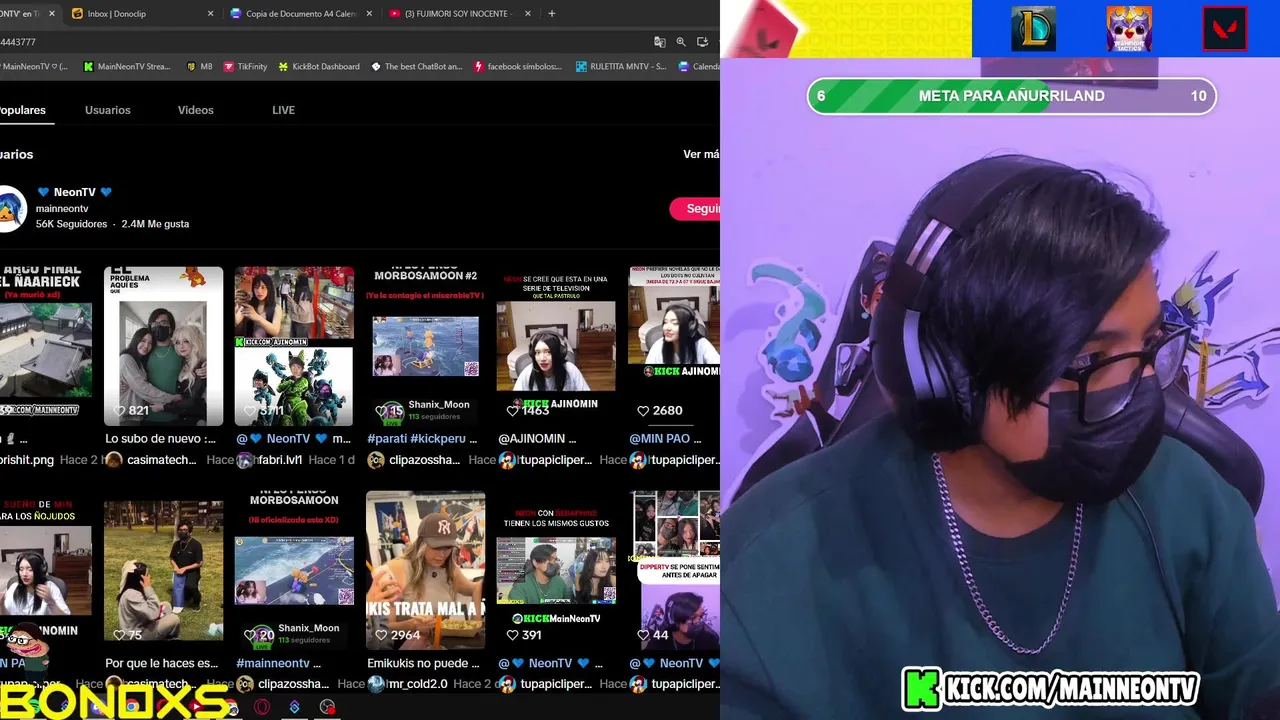This screenshot has width=1280, height=720.
Task: Select the LIVE search tab
Action: 284,110
